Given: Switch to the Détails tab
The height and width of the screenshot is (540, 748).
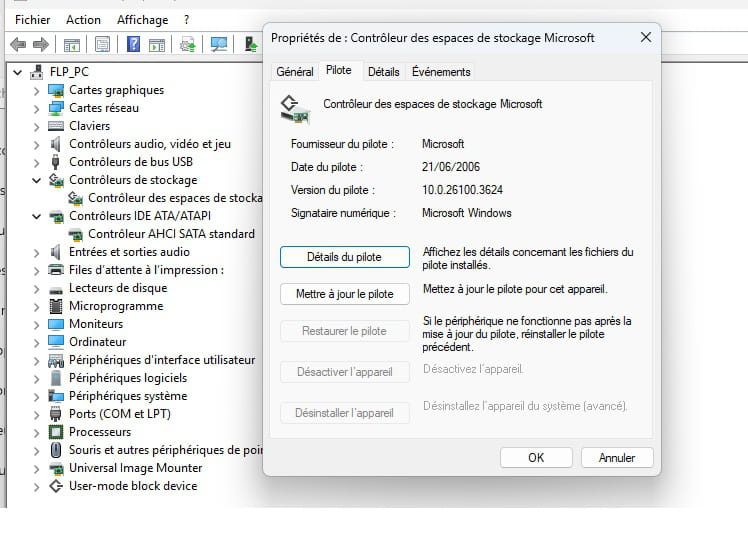Looking at the screenshot, I should tap(384, 72).
